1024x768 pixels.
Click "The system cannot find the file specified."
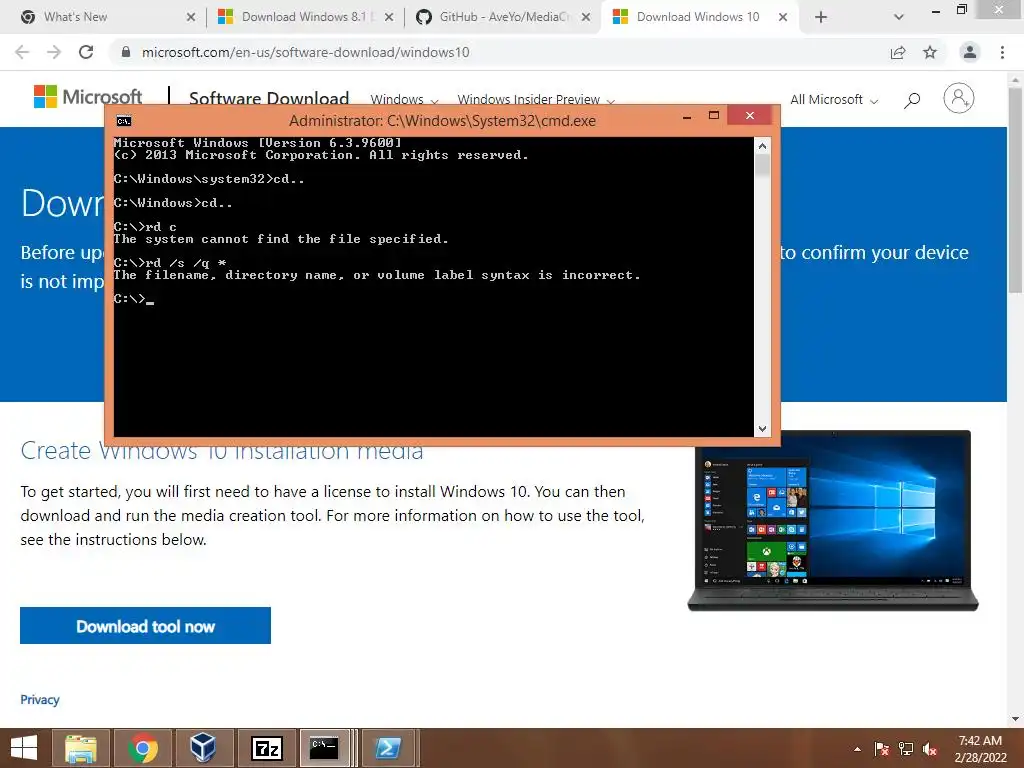(281, 239)
